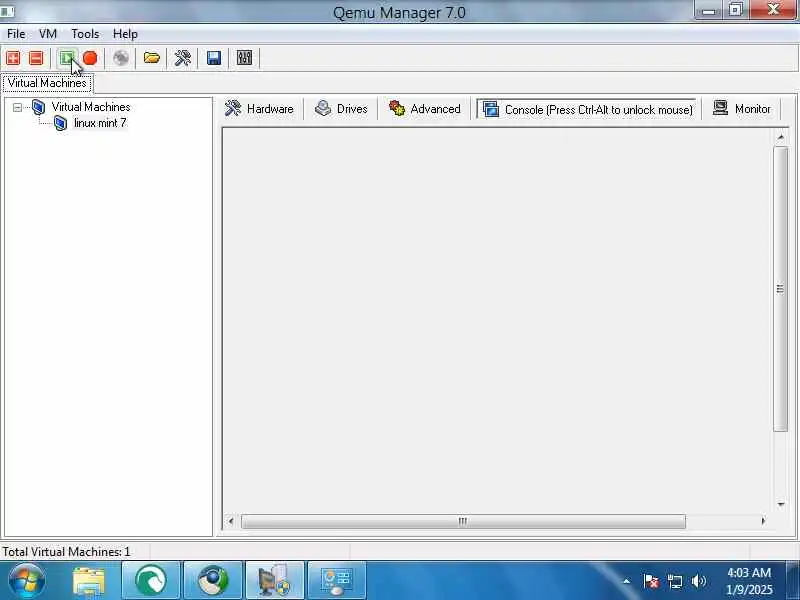This screenshot has width=800, height=600.
Task: Switch to the Console tab
Action: click(587, 109)
